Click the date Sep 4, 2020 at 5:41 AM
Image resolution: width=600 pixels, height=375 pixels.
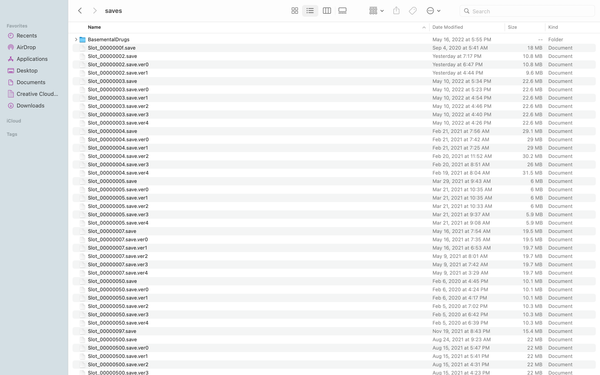460,48
